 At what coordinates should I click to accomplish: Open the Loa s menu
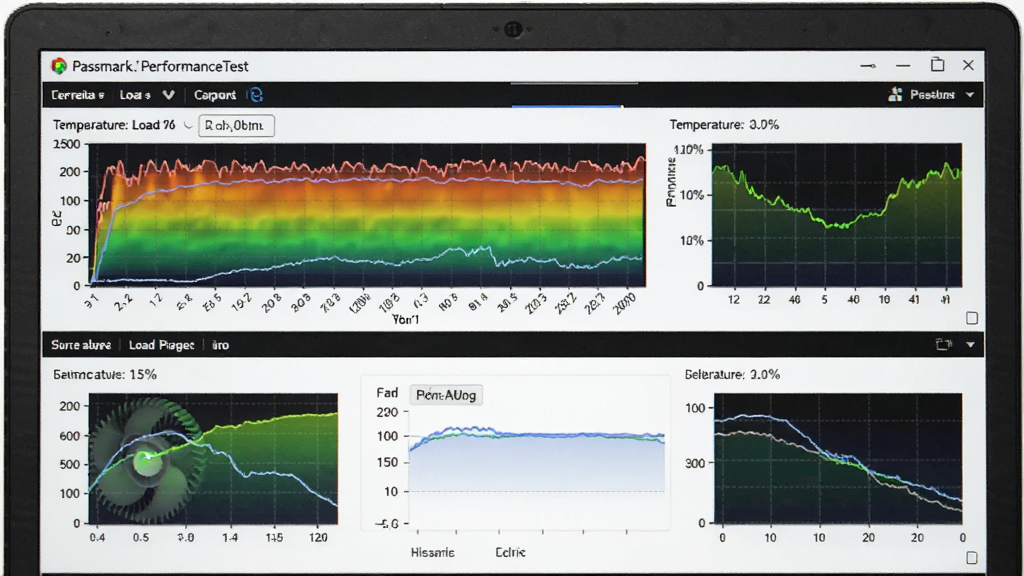tap(135, 95)
